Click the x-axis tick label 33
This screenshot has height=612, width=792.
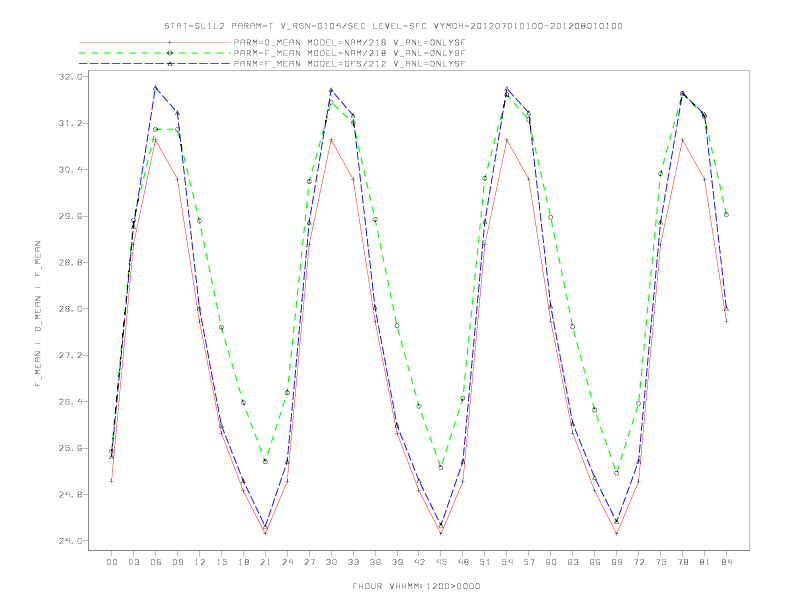354,562
